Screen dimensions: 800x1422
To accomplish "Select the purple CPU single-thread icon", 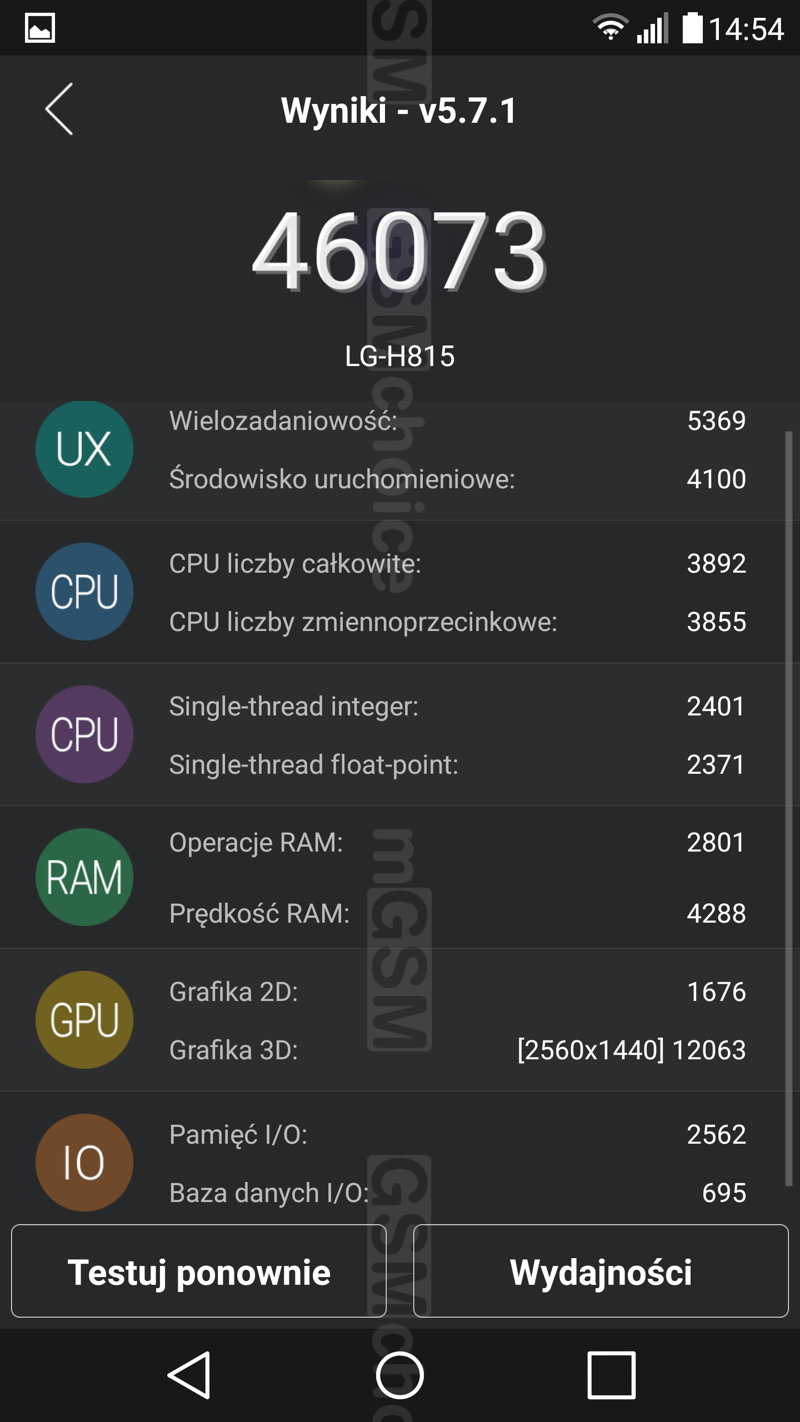I will click(x=84, y=735).
